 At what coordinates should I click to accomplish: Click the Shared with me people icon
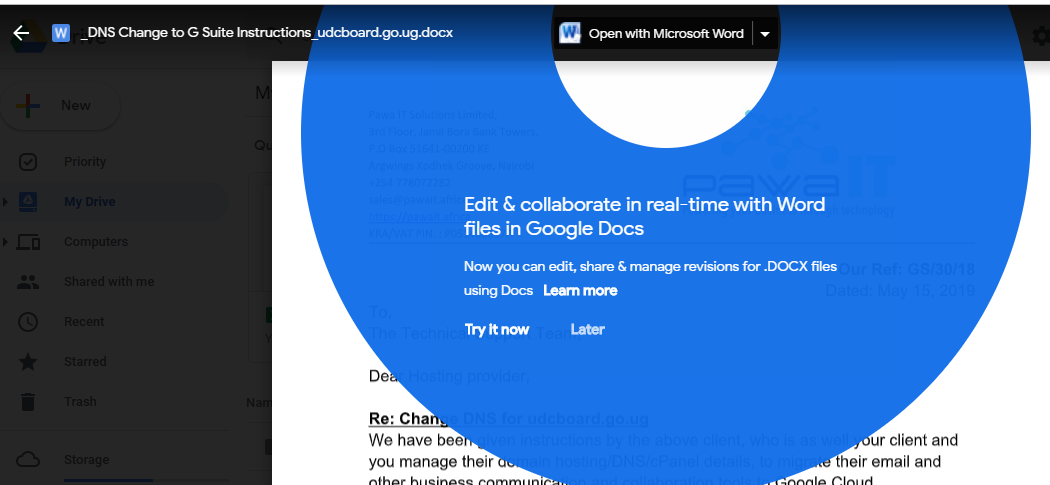click(27, 282)
